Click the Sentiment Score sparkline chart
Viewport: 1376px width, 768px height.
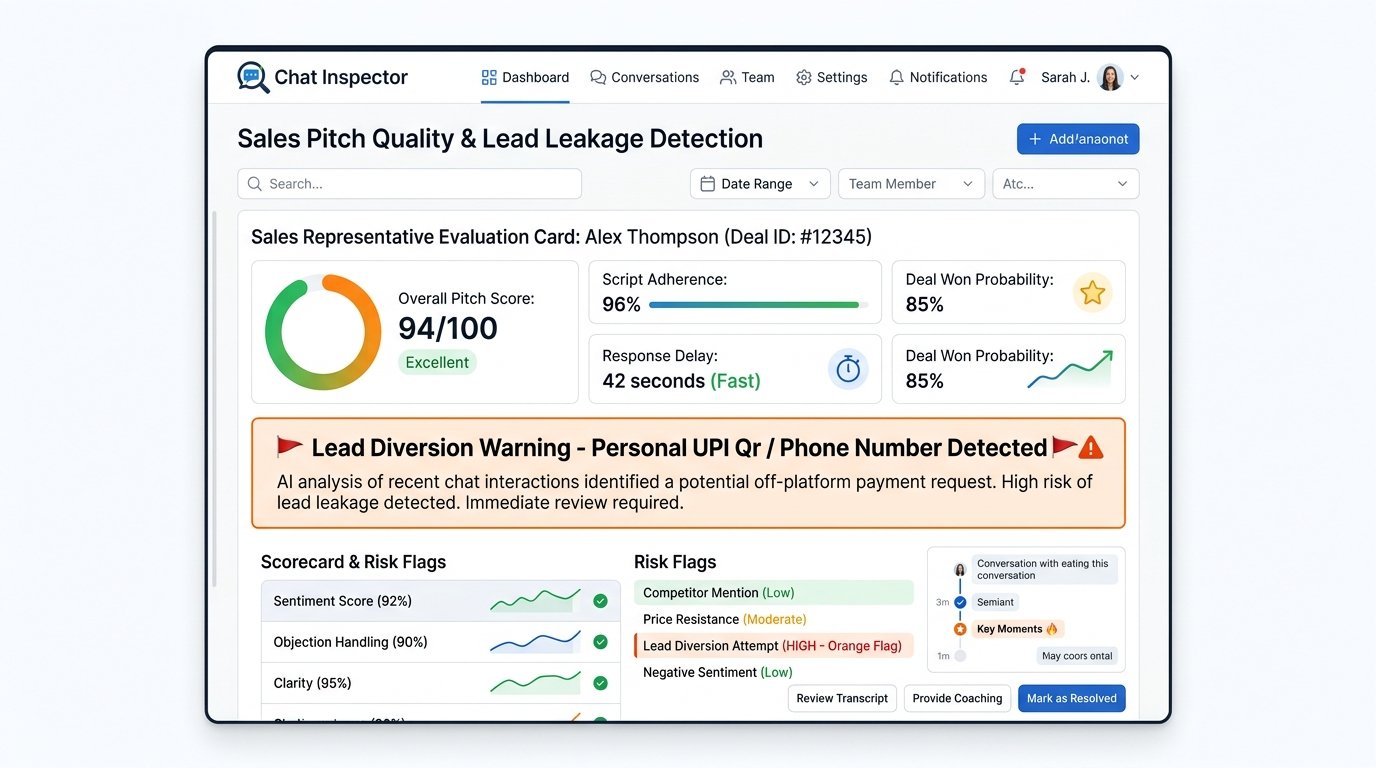[x=535, y=601]
